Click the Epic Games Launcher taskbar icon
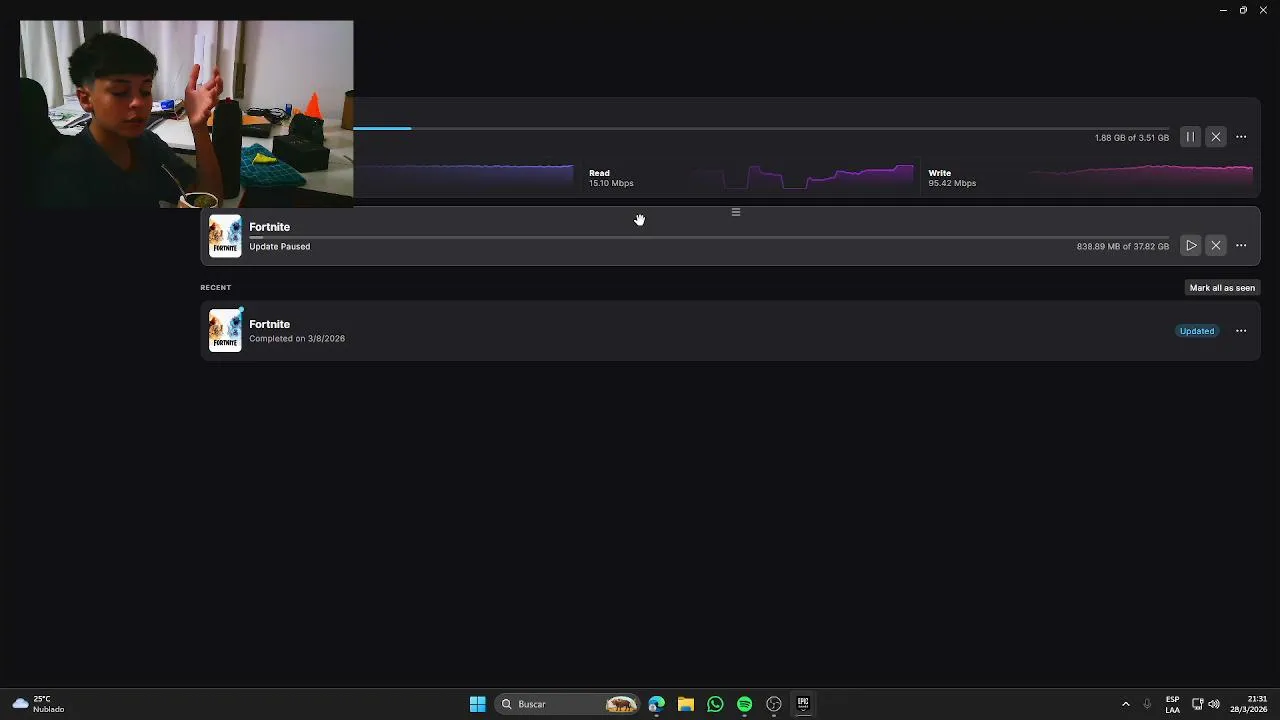1280x720 pixels. (803, 704)
